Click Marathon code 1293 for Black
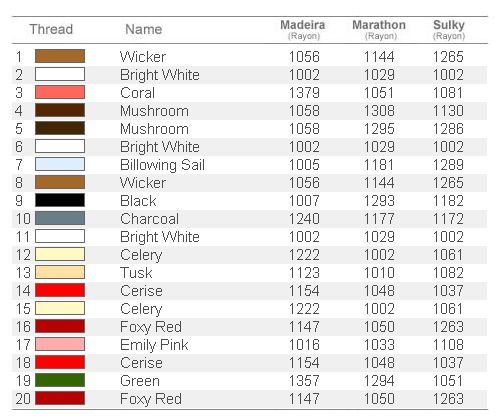This screenshot has width=500, height=420. (x=379, y=201)
